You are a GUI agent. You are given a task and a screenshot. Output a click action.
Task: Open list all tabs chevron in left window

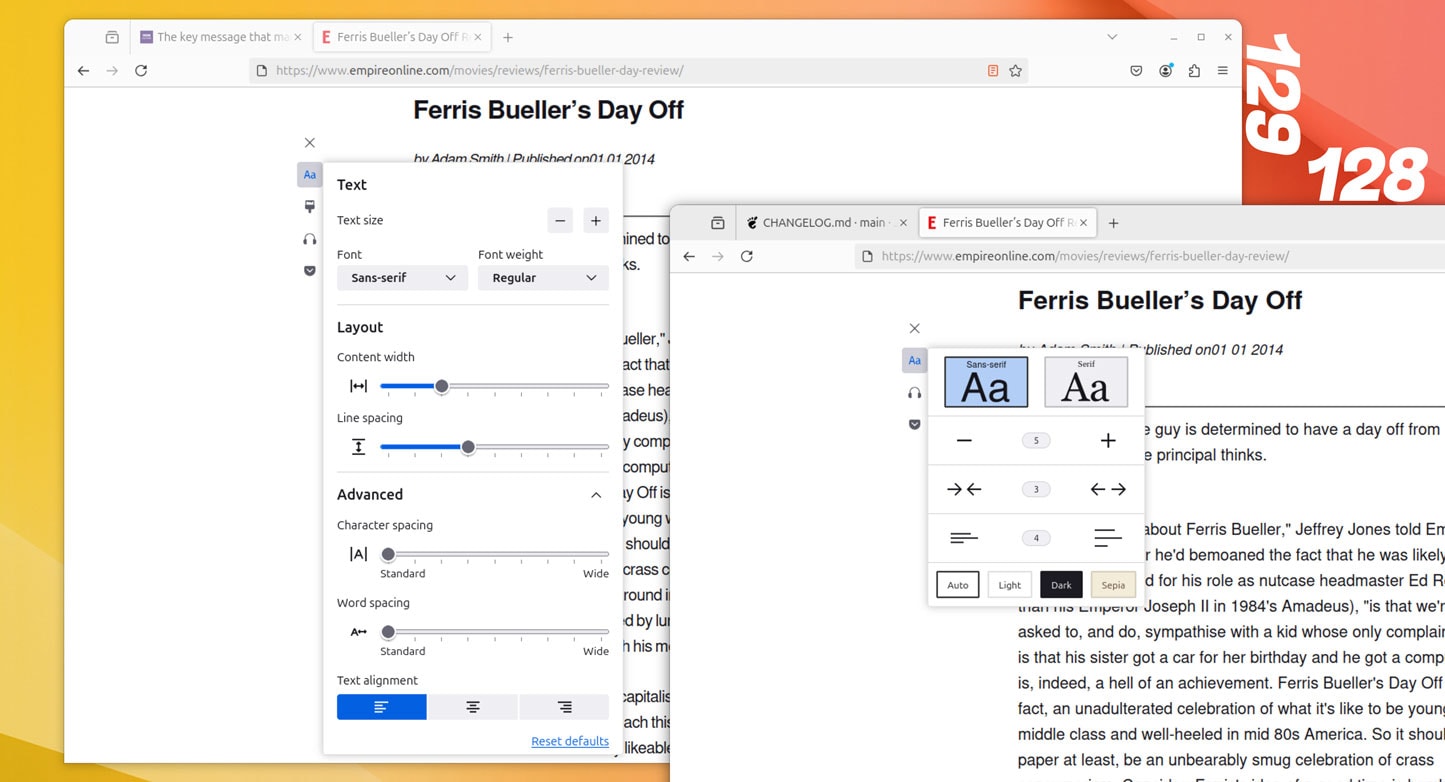pyautogui.click(x=1112, y=37)
